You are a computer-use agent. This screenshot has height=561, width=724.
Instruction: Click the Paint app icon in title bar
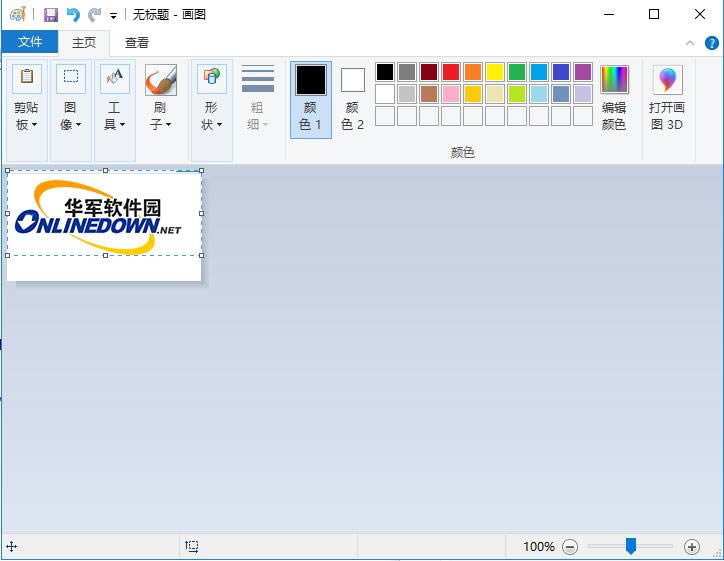click(x=18, y=15)
